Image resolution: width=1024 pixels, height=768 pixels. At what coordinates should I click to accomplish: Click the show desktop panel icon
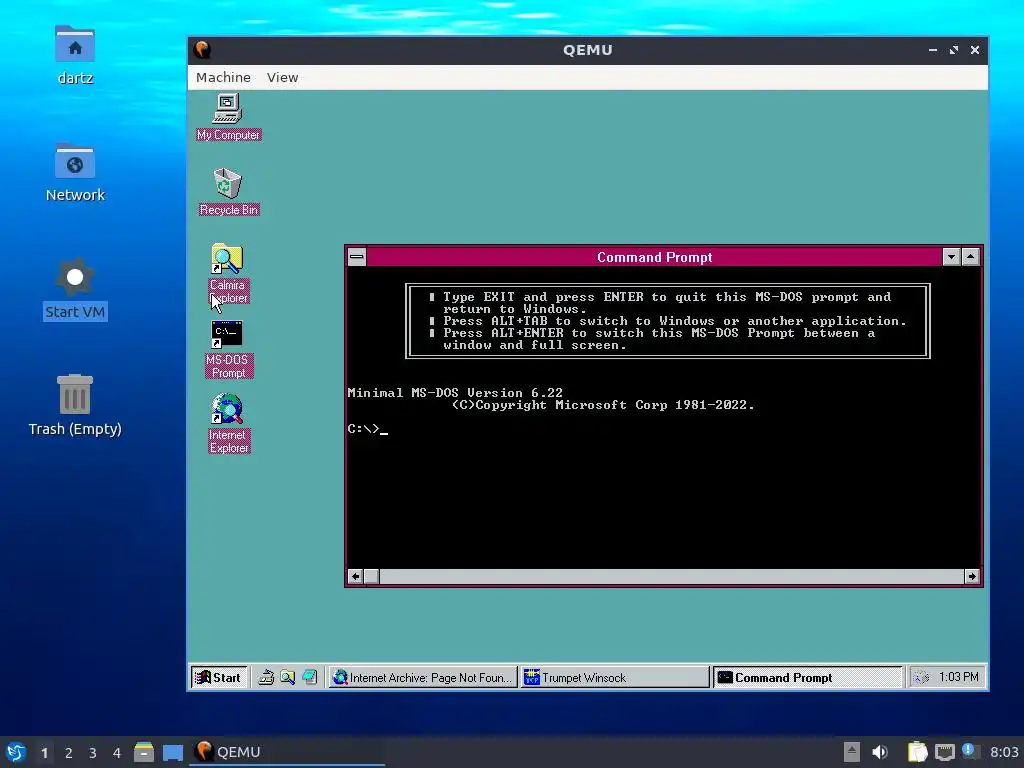[x=173, y=752]
